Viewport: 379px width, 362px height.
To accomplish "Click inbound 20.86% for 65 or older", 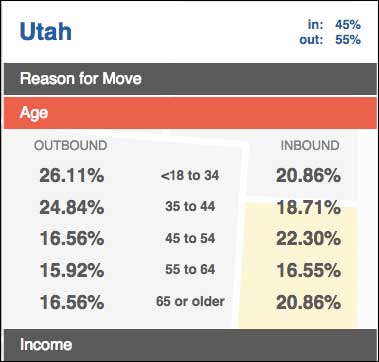I will tap(309, 303).
